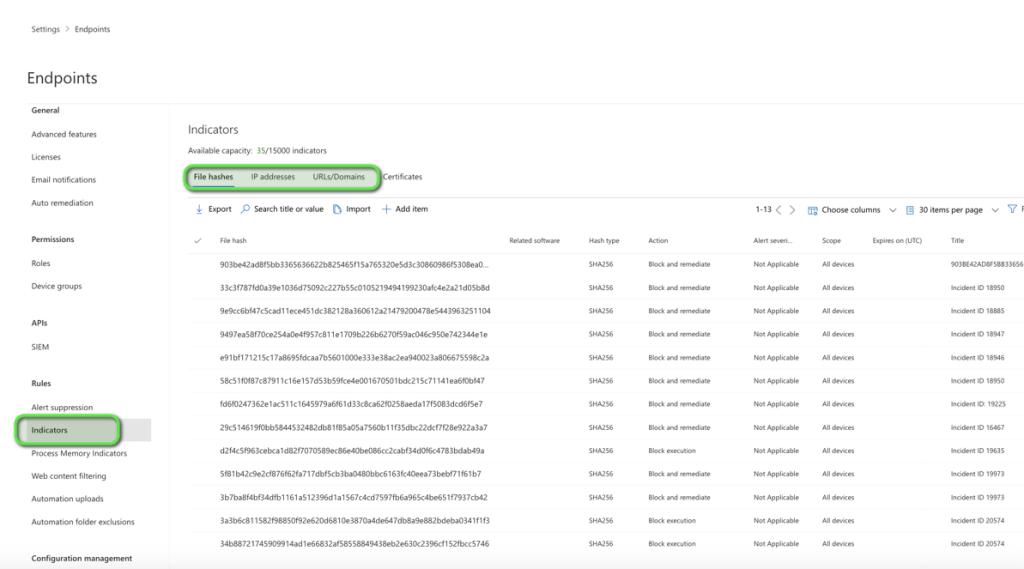The image size is (1024, 569).
Task: Click the Import file icon
Action: (x=338, y=209)
